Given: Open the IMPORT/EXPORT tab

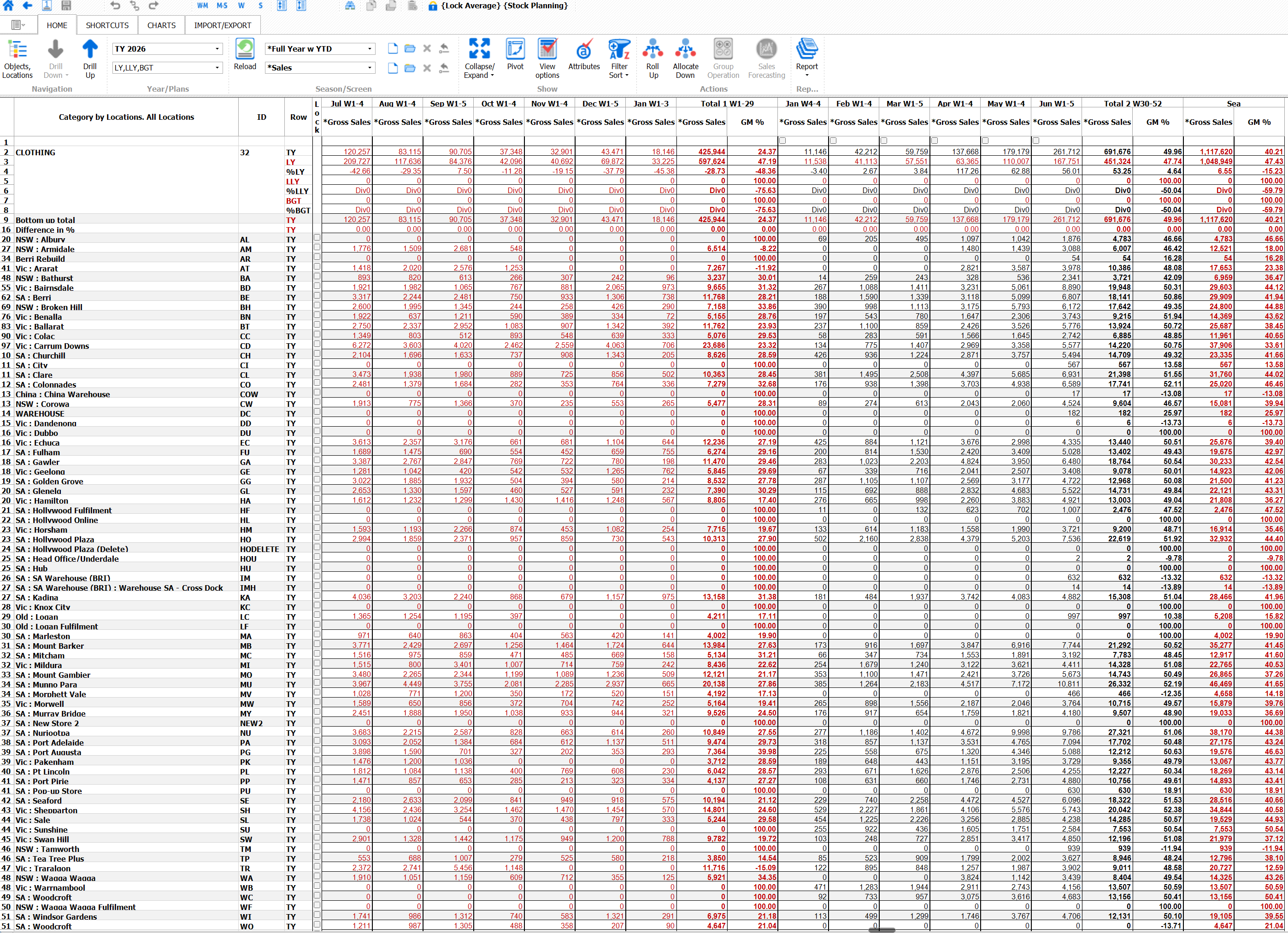Looking at the screenshot, I should click(223, 25).
